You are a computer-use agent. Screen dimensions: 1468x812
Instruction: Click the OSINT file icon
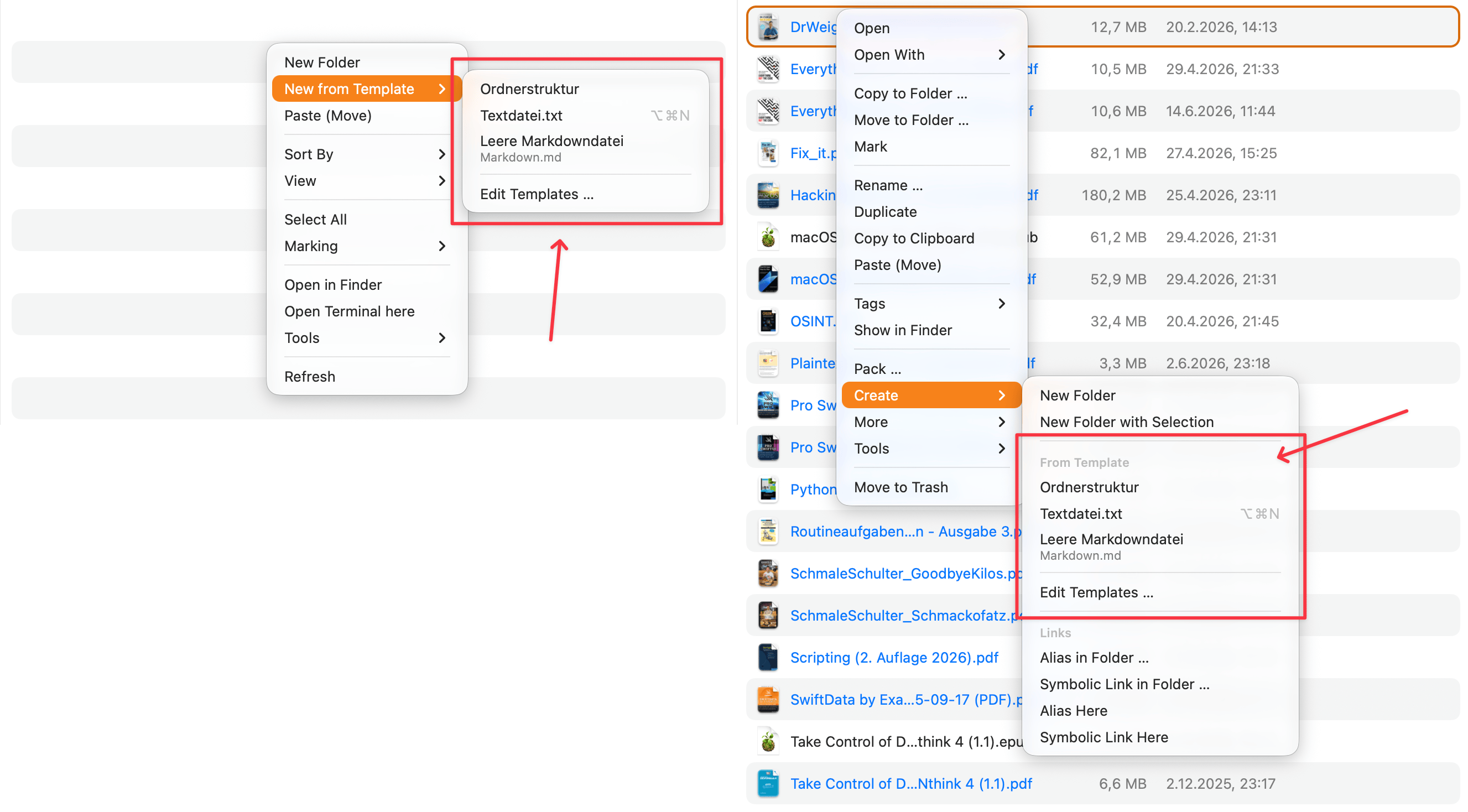point(768,321)
